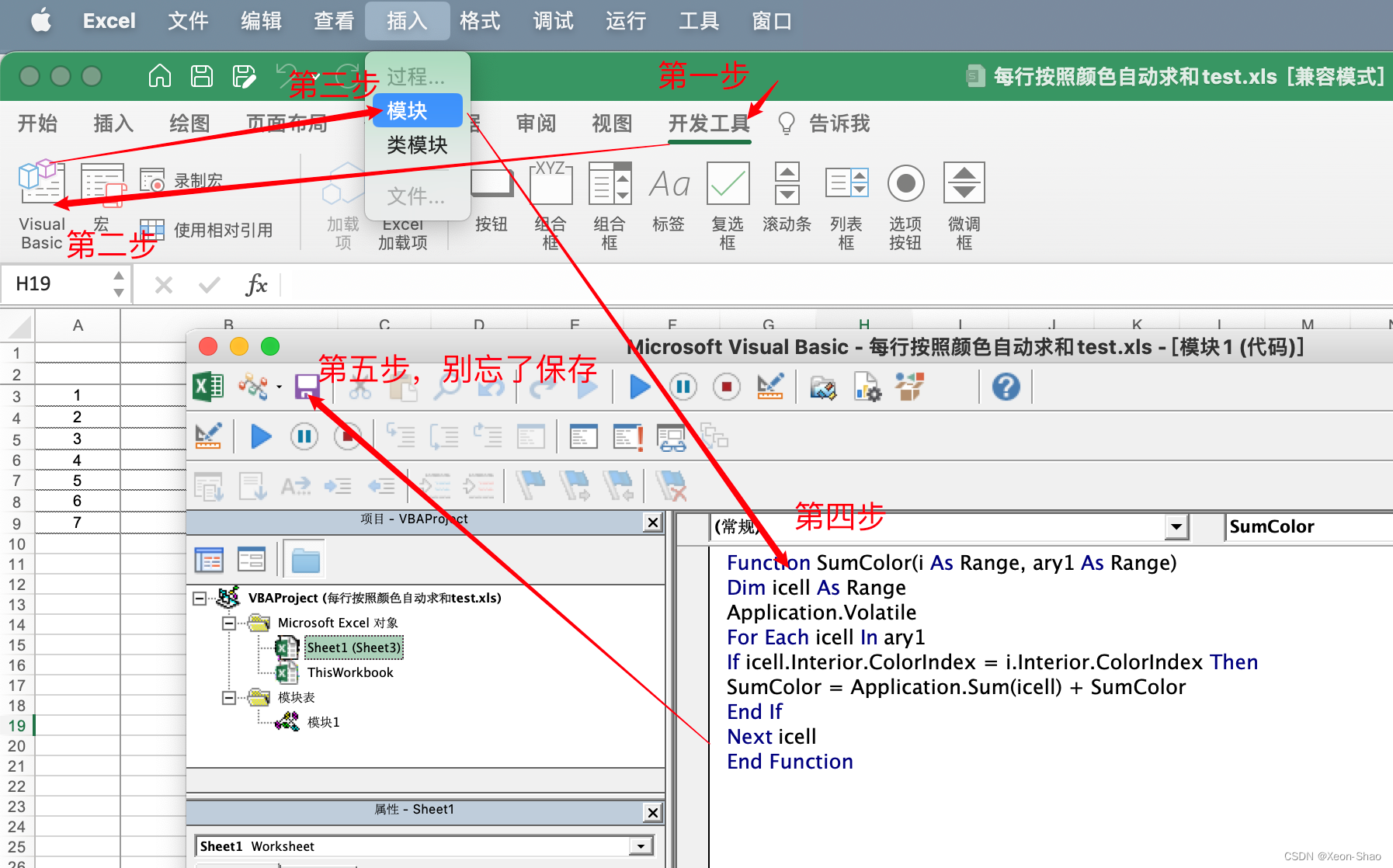Image resolution: width=1393 pixels, height=868 pixels.
Task: Open the 格式 menu in menu bar
Action: pos(480,21)
